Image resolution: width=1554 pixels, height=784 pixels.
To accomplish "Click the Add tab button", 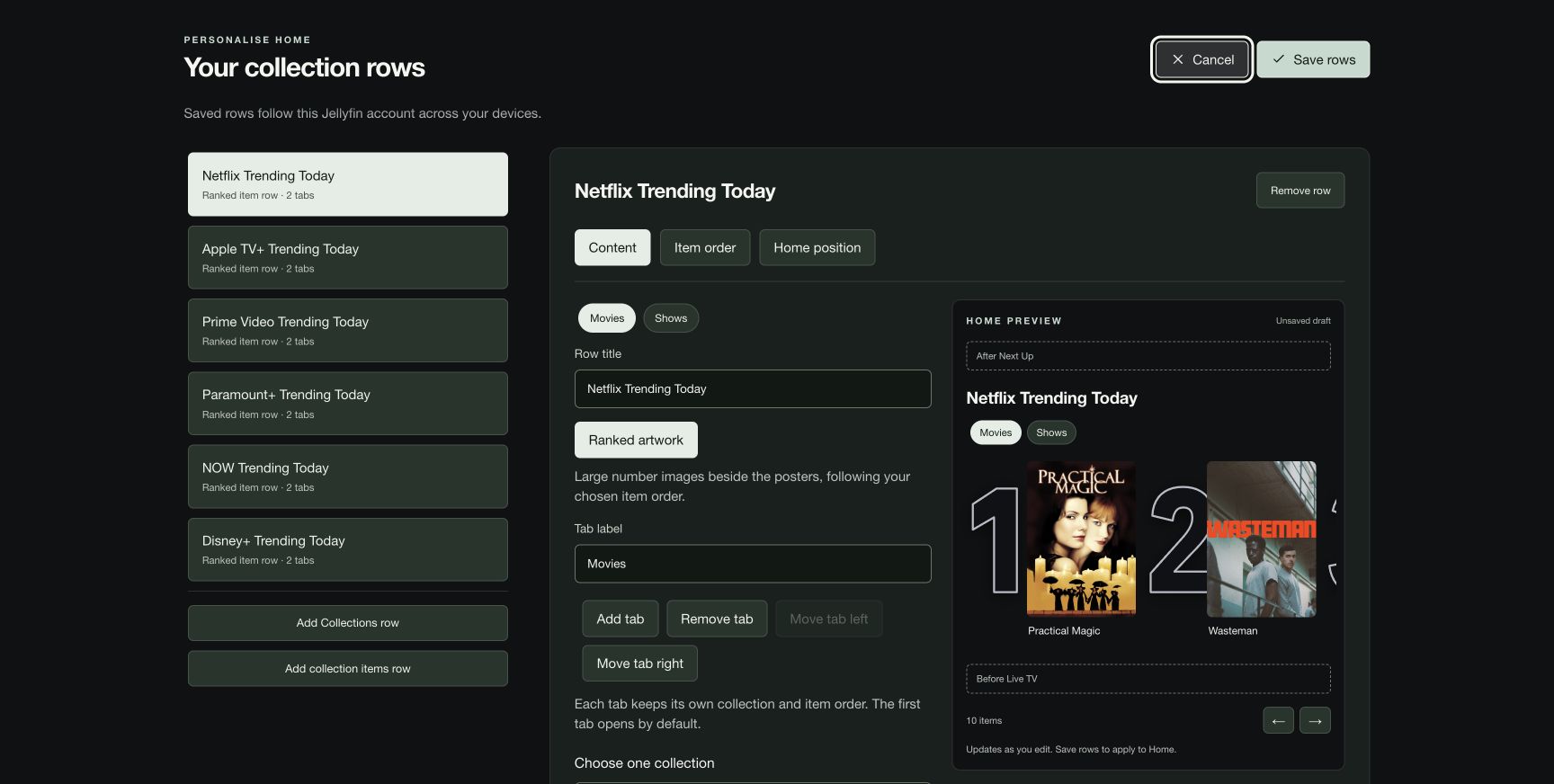I will click(621, 619).
